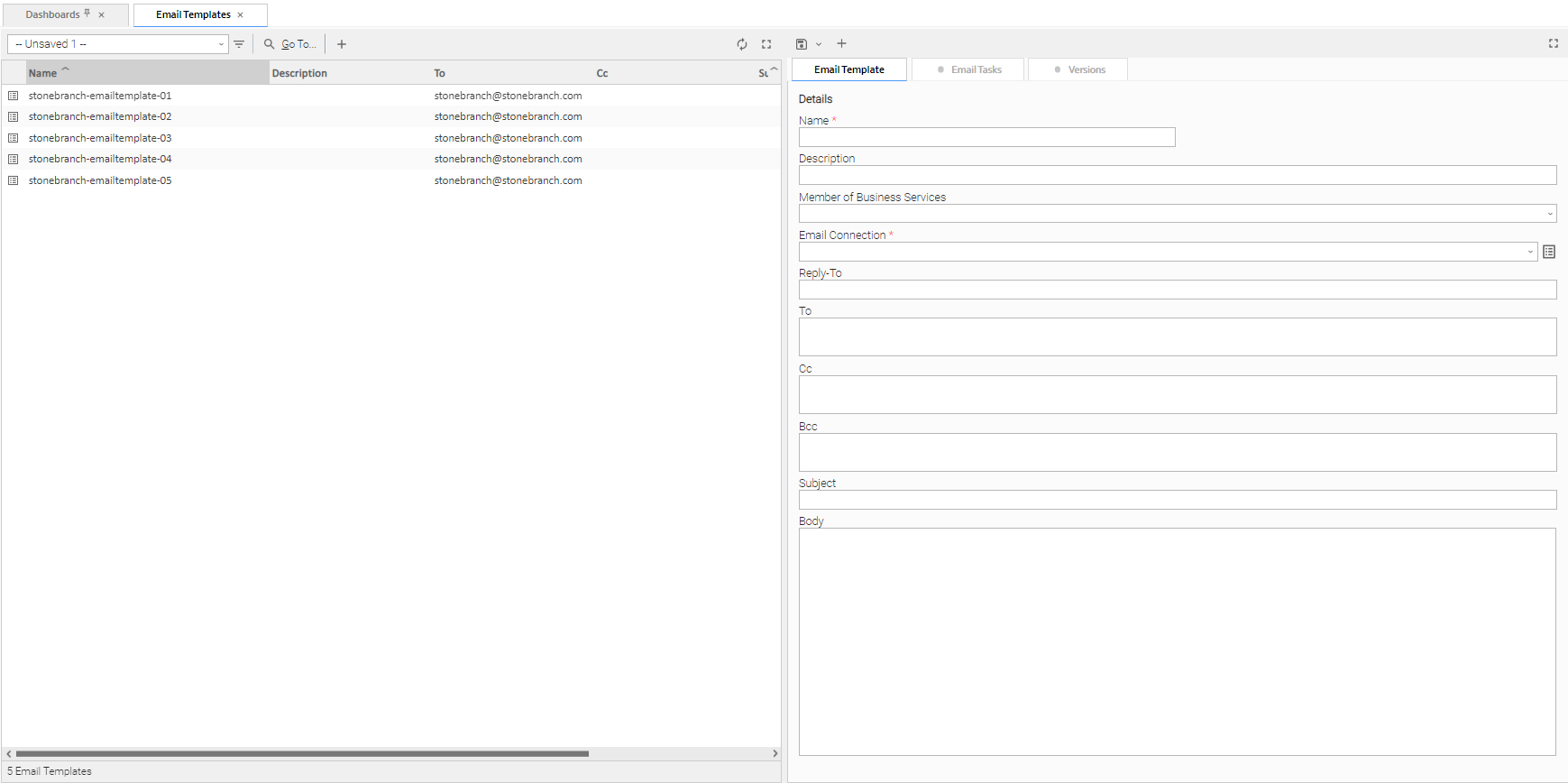Maximize the details panel using the expand icon
This screenshot has height=783, width=1568.
1553,43
